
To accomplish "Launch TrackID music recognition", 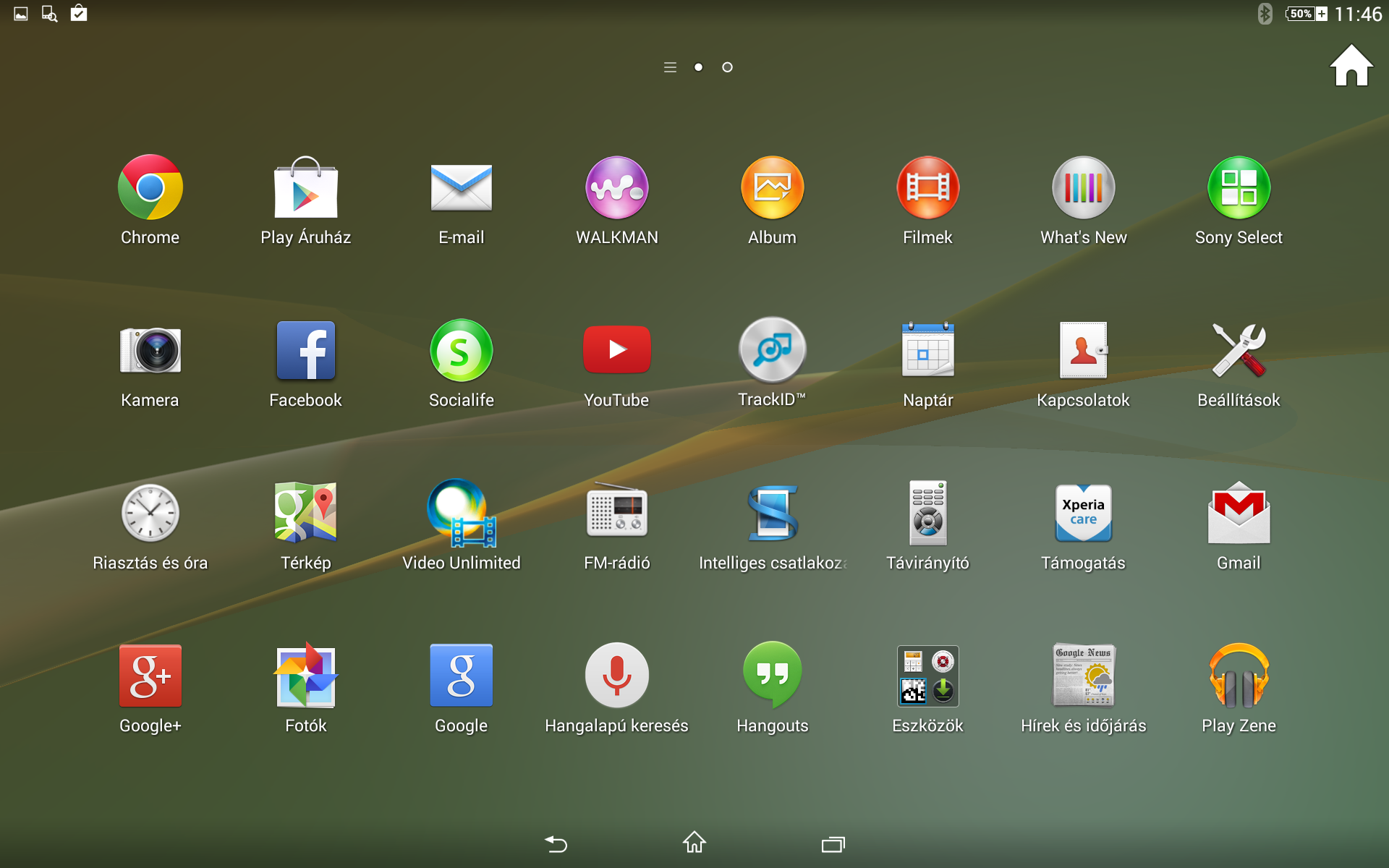I will 773,350.
